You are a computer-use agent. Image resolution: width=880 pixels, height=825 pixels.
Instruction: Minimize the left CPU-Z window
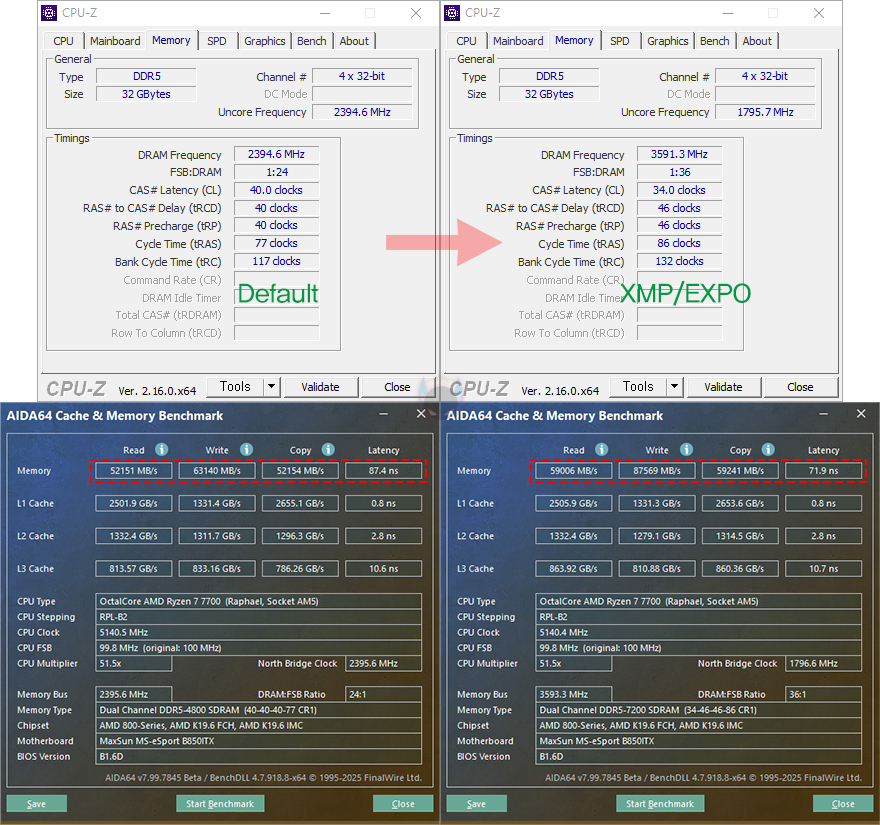pos(325,13)
